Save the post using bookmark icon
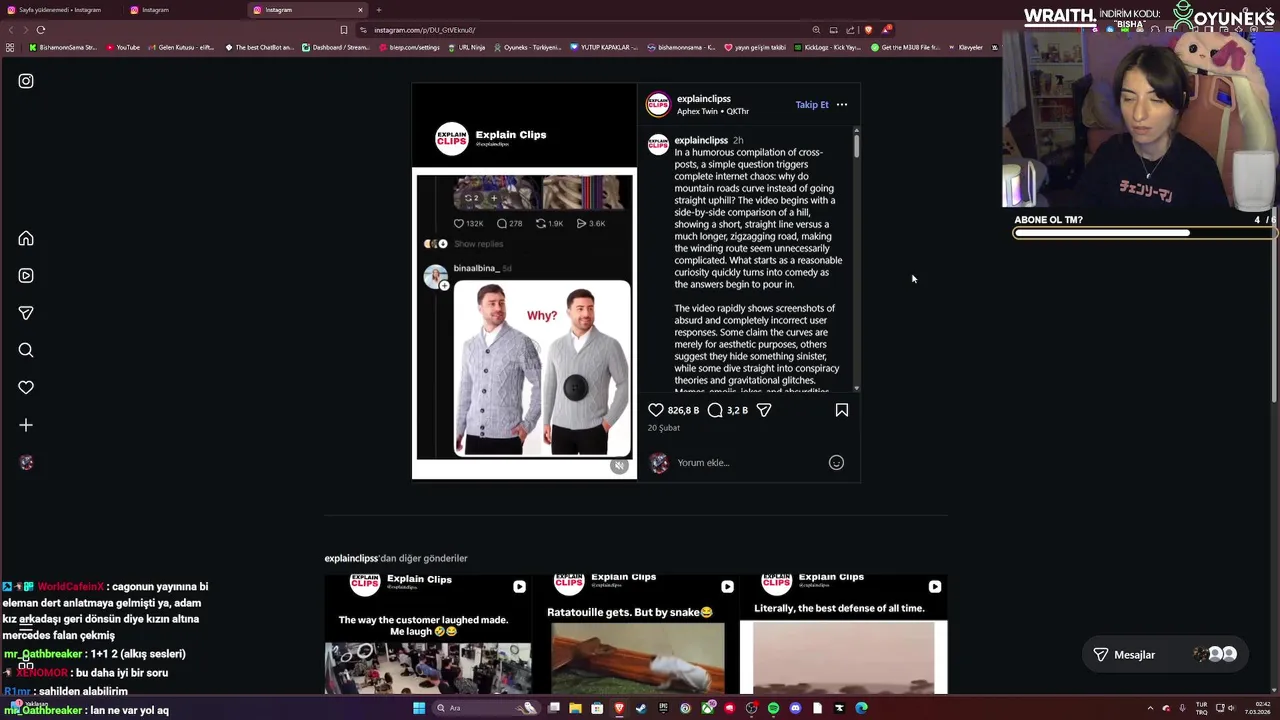Image resolution: width=1280 pixels, height=720 pixels. pos(842,410)
